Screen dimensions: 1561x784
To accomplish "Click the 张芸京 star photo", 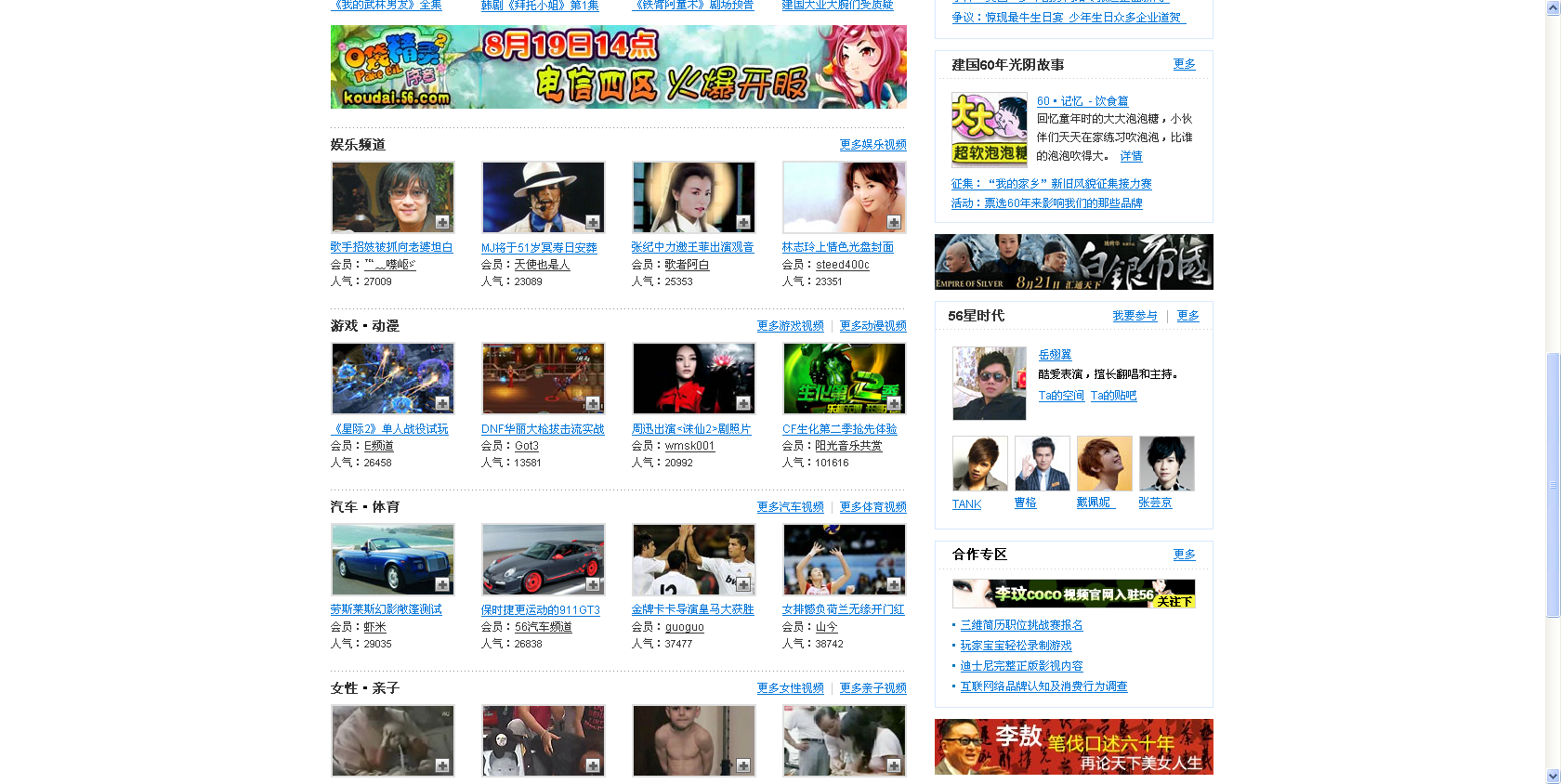I will (1167, 464).
